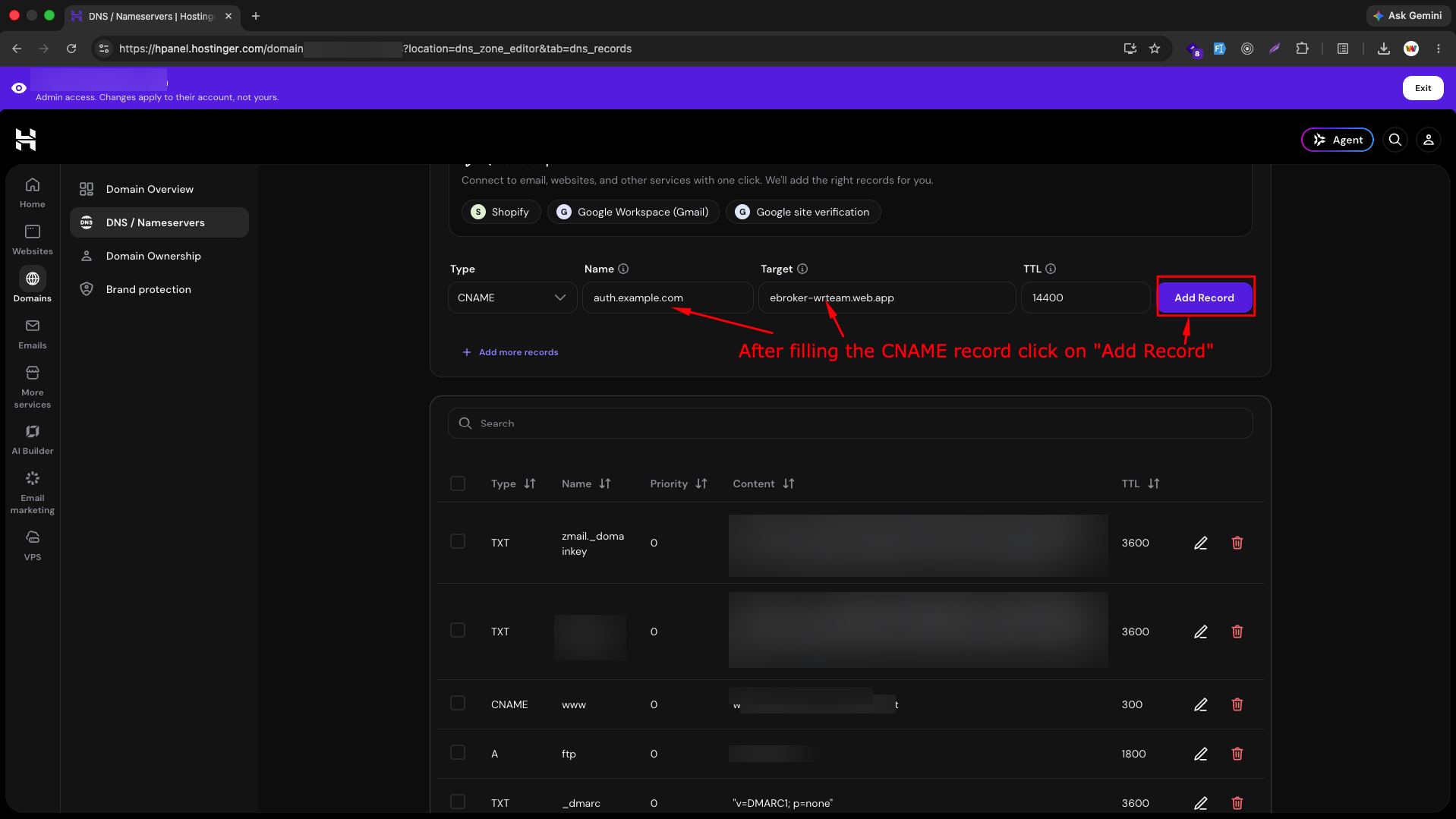
Task: Open Email marketing in sidebar
Action: pos(33,493)
